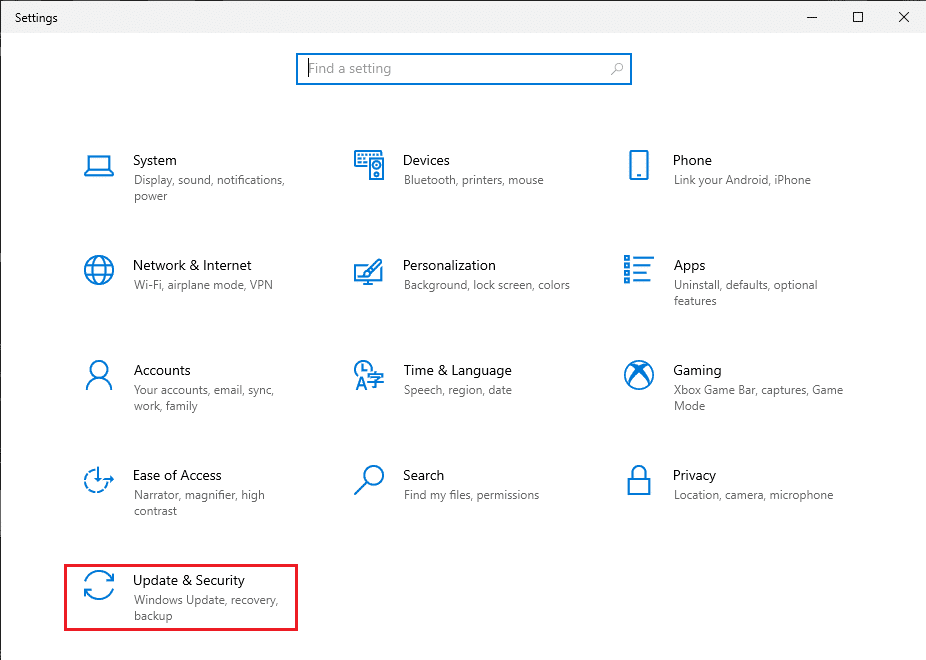Open the Windows Update category
Screen dimensions: 926x660
click(x=189, y=580)
